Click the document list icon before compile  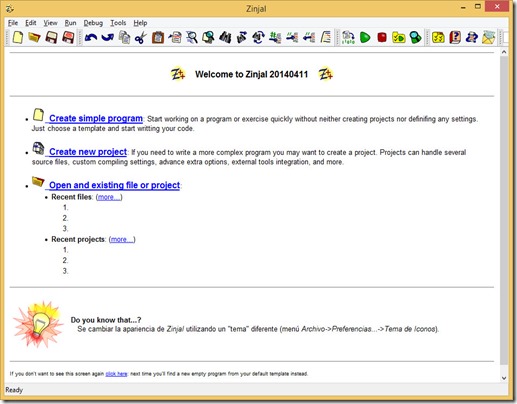[326, 37]
